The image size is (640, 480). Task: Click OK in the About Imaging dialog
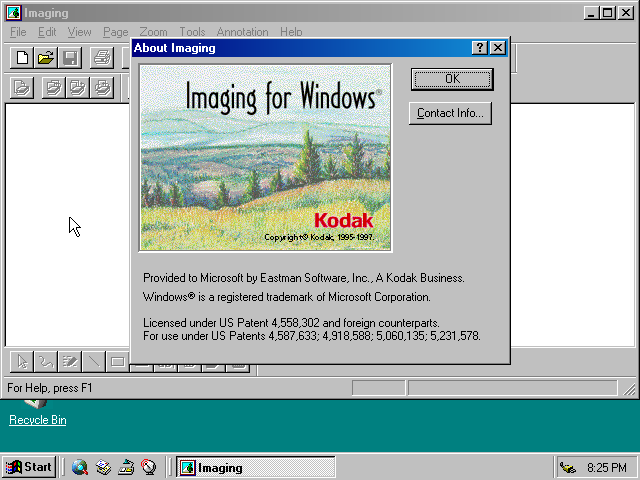tap(452, 79)
